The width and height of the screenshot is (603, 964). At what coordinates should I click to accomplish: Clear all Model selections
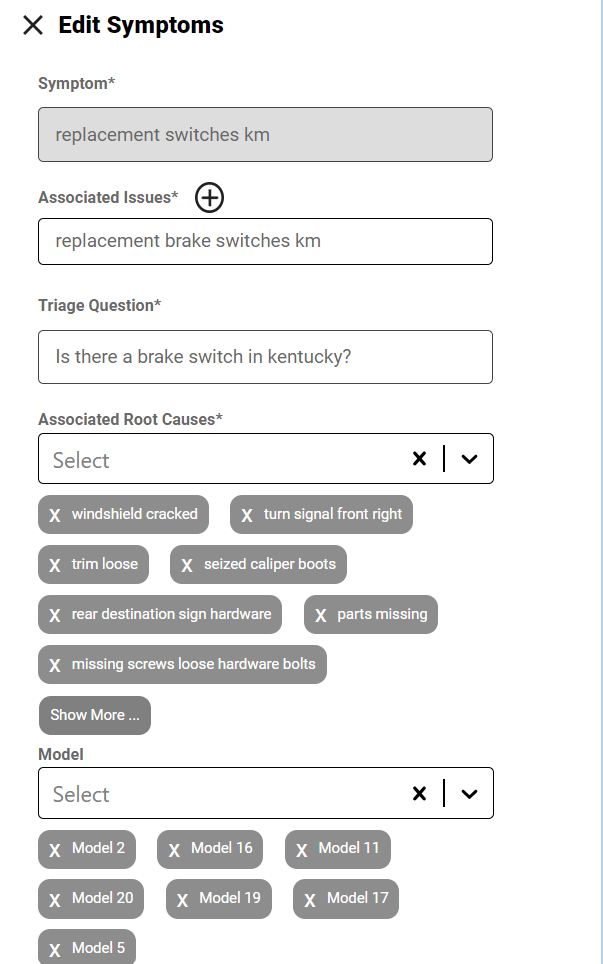point(419,793)
